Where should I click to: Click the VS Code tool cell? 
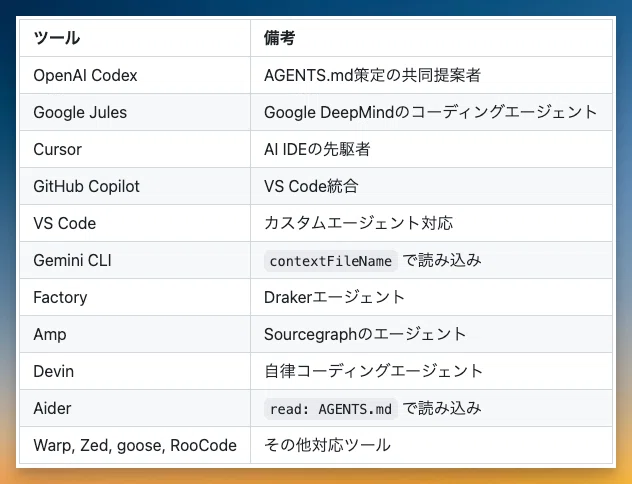click(135, 223)
